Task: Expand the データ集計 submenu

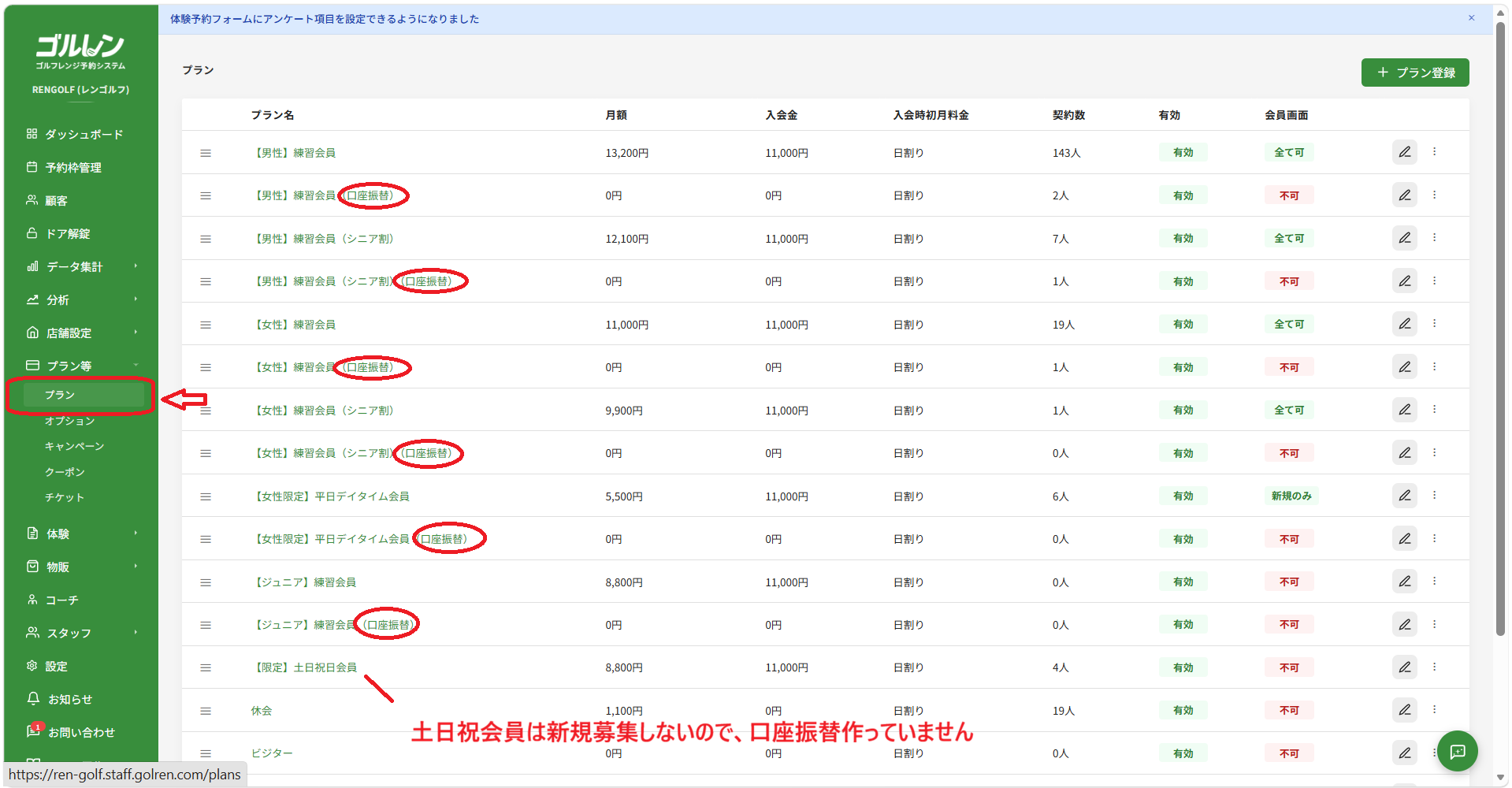Action: point(80,266)
